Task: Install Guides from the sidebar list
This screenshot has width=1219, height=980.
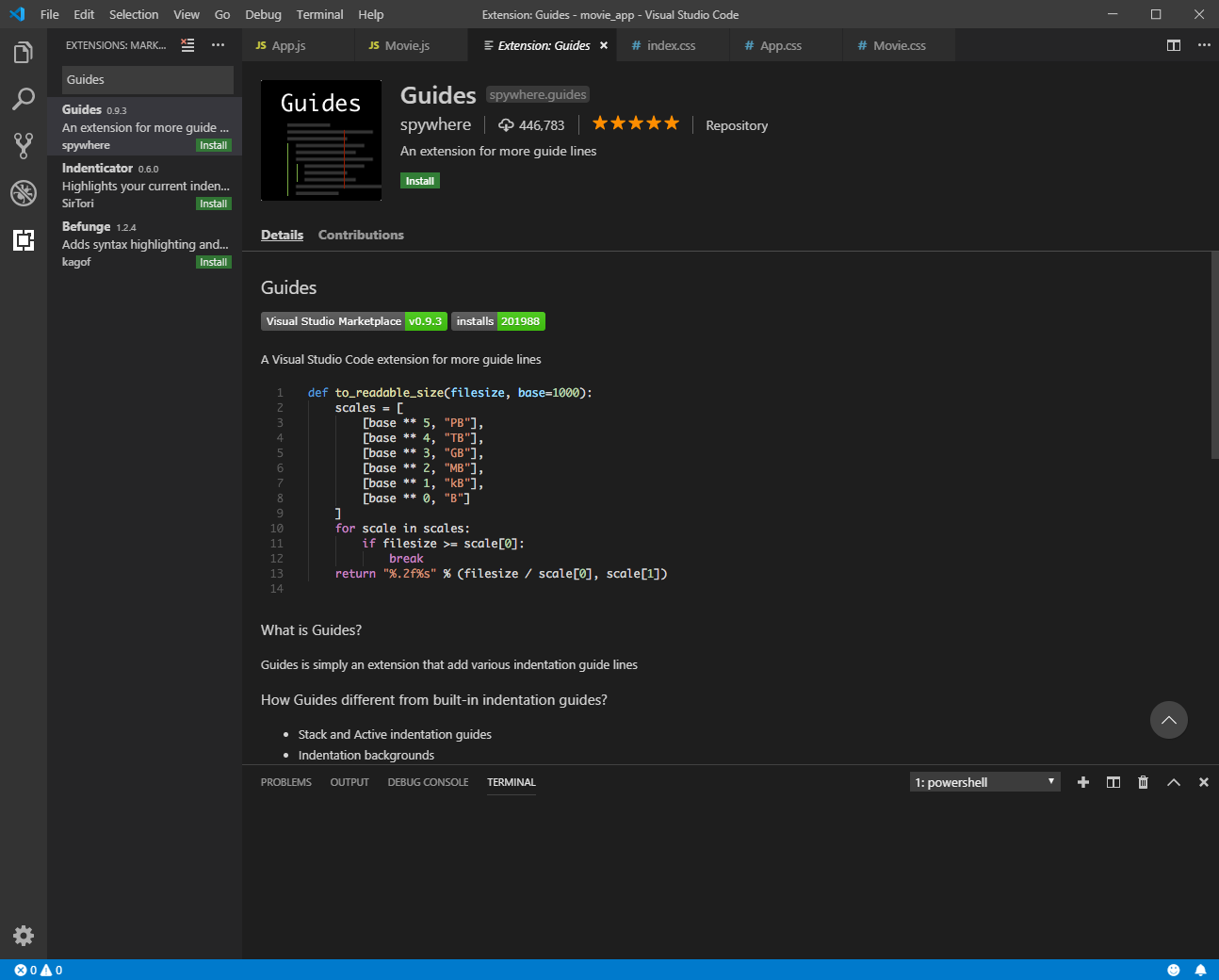Action: pyautogui.click(x=214, y=145)
